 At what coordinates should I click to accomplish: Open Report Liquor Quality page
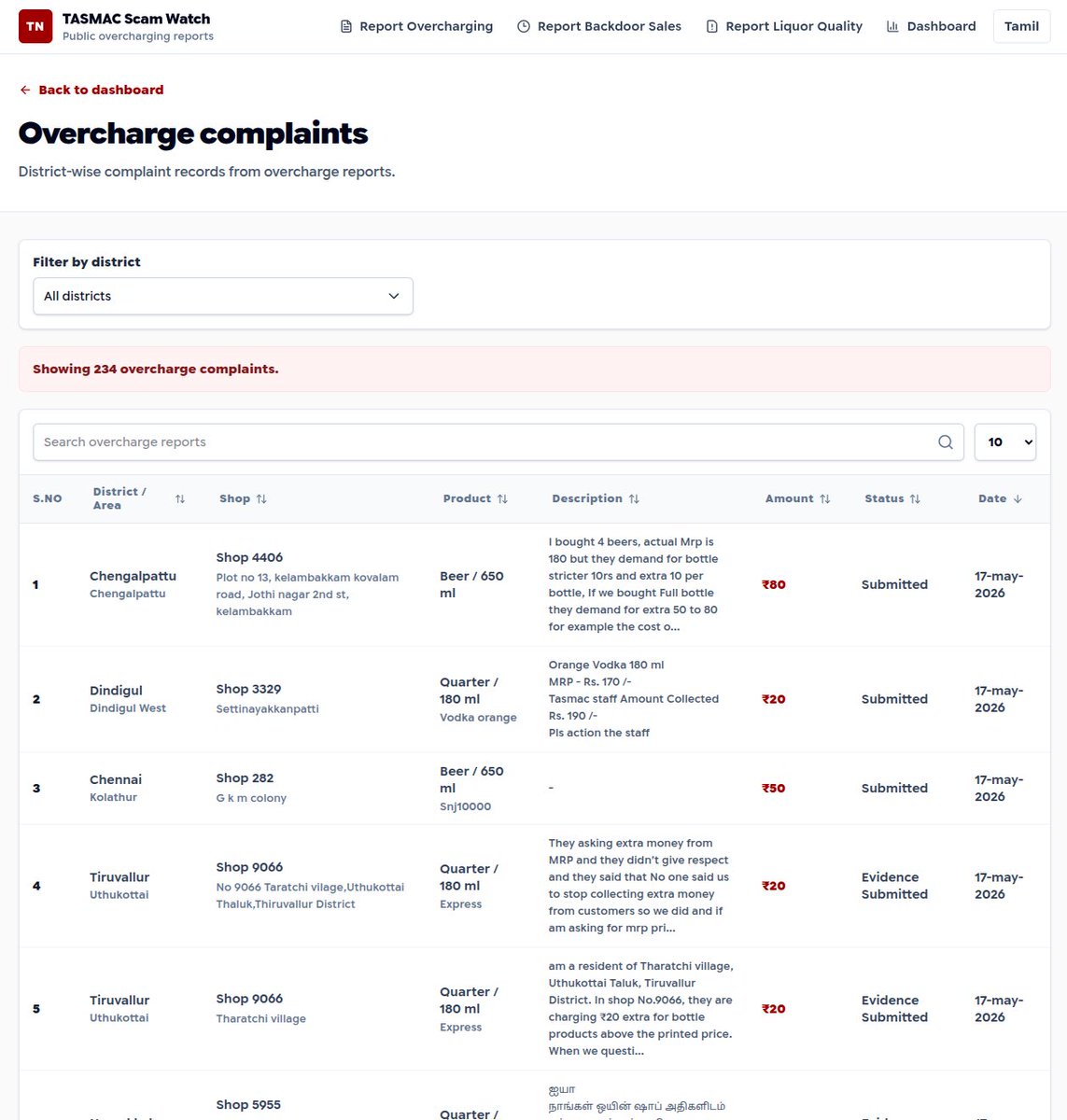coord(784,26)
